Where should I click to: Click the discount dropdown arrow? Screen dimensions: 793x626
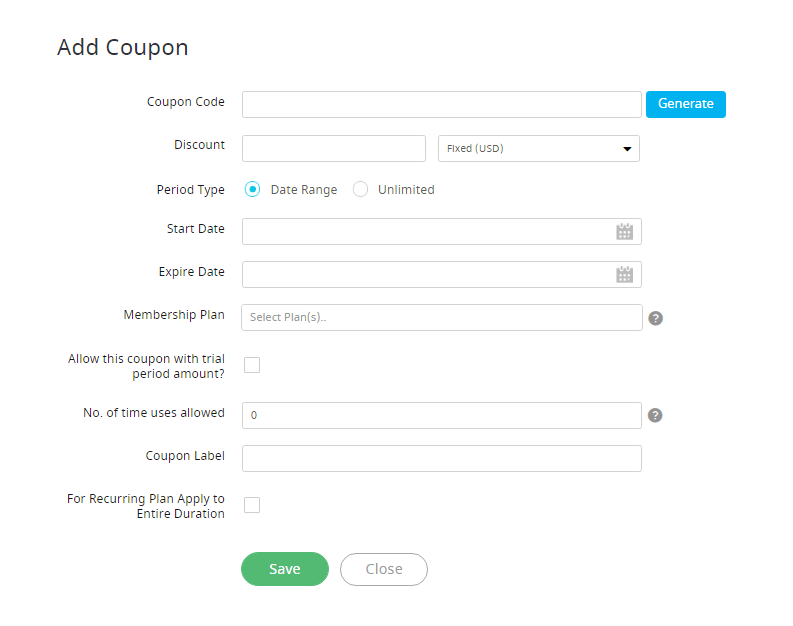tap(627, 149)
